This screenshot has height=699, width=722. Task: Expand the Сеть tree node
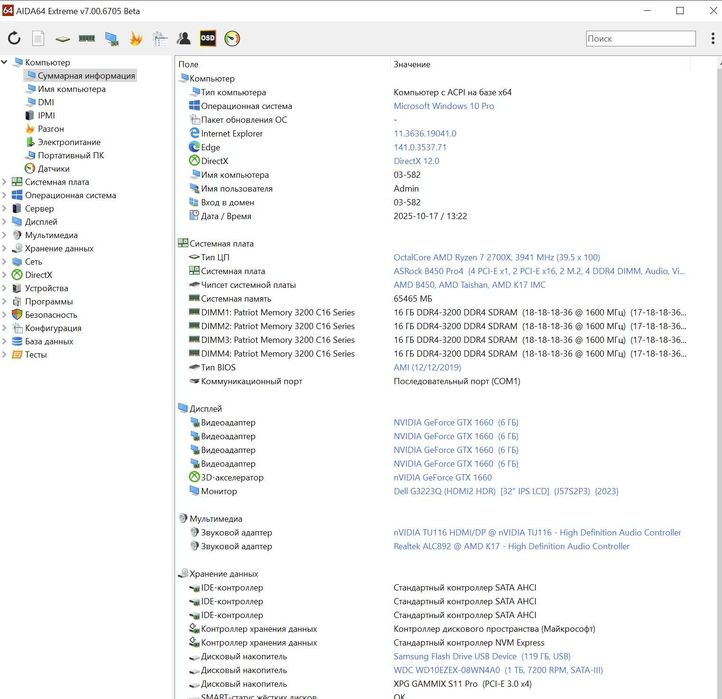5,262
